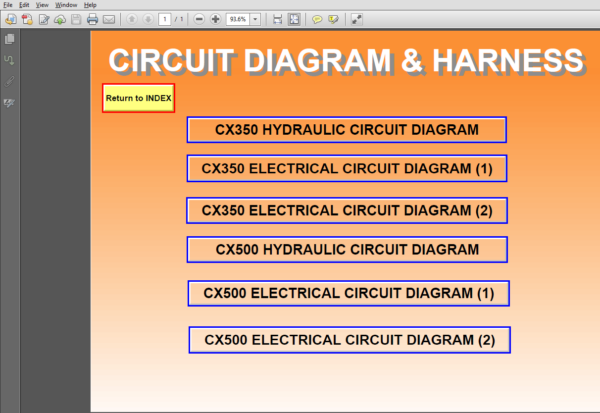The width and height of the screenshot is (600, 413).
Task: Open CX350 ELECTRICAL CIRCUIT DIAGRAM (2)
Action: pyautogui.click(x=347, y=211)
